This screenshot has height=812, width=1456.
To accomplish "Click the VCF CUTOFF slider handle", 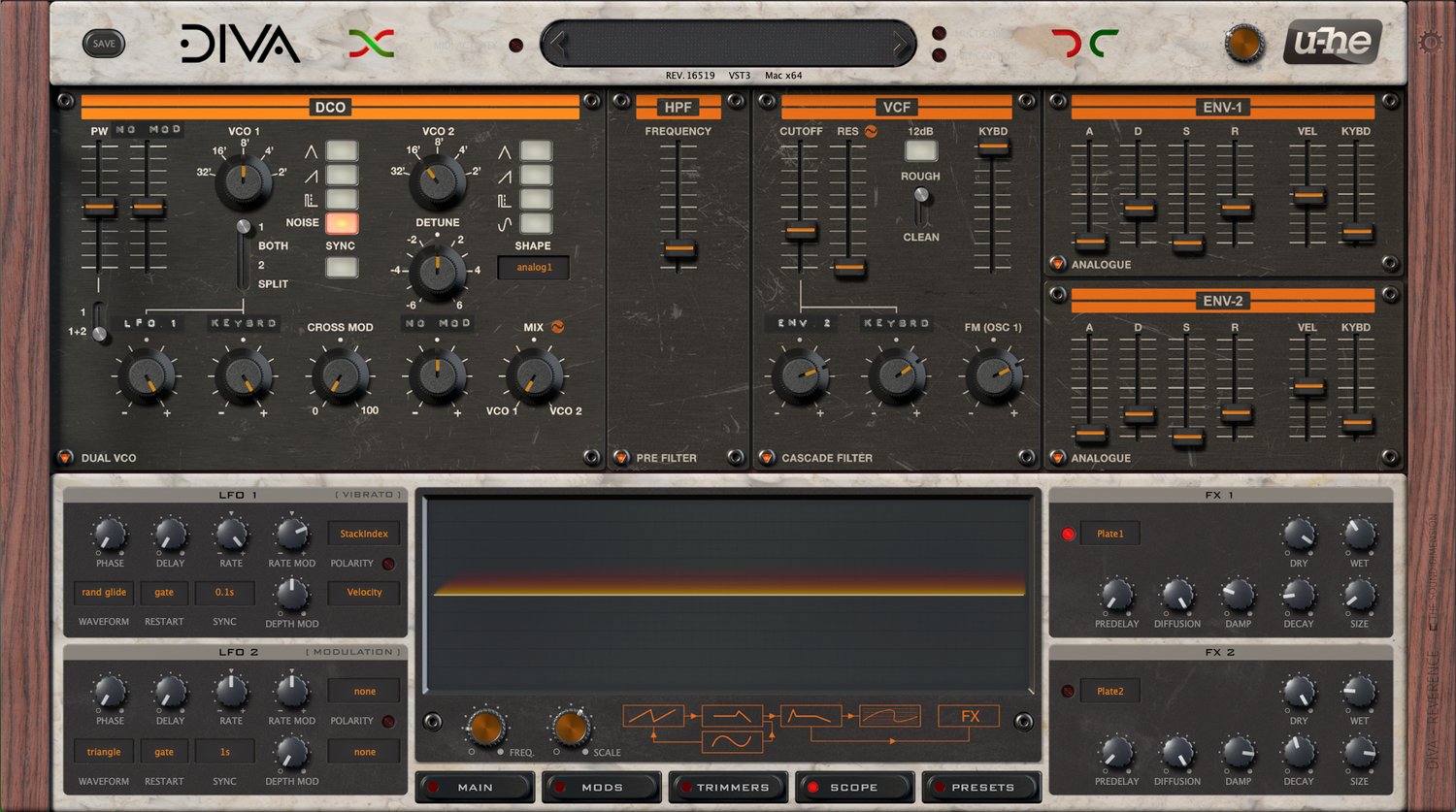I will 801,231.
